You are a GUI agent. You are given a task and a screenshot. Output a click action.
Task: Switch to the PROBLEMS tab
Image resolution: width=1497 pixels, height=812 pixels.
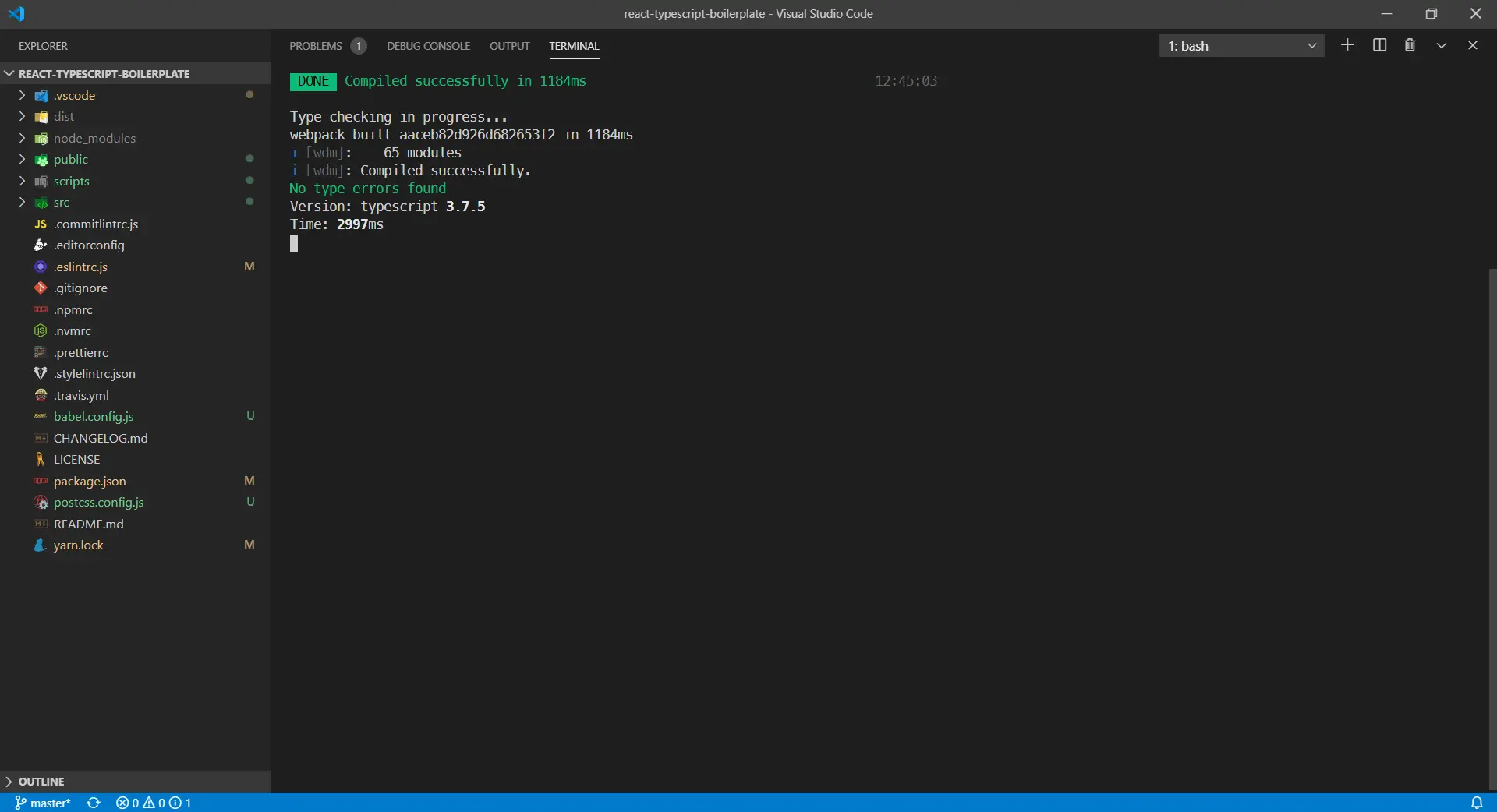(x=316, y=46)
